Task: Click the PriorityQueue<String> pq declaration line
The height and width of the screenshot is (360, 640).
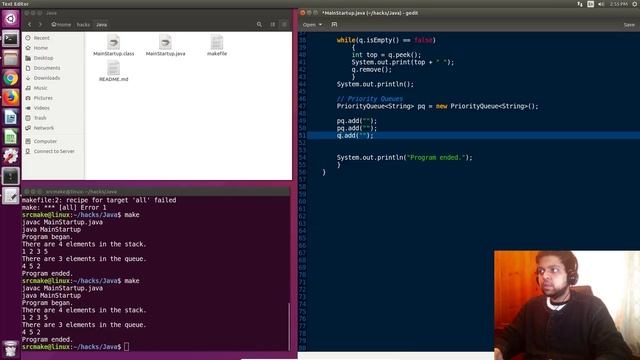Action: point(437,106)
